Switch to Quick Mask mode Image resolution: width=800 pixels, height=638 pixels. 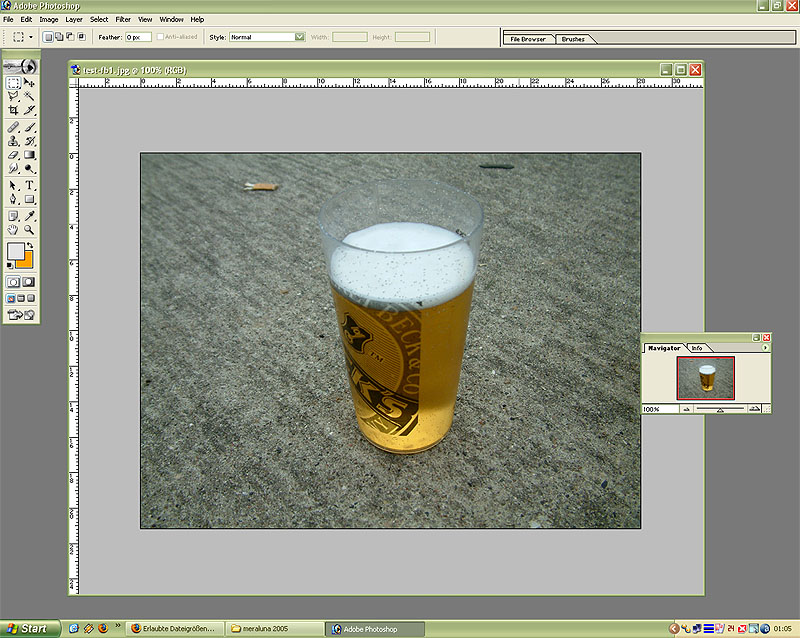[x=29, y=282]
